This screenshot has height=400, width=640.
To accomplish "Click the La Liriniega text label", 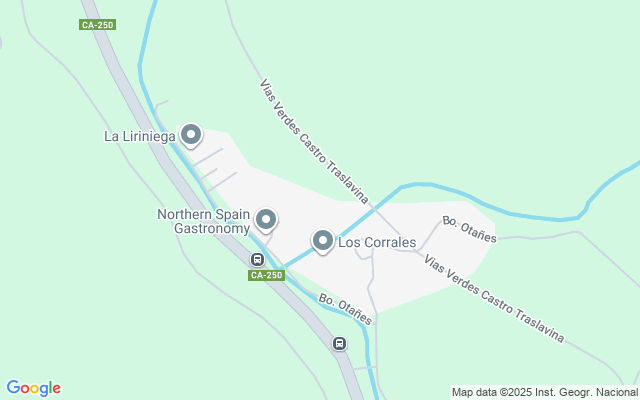I will (140, 136).
